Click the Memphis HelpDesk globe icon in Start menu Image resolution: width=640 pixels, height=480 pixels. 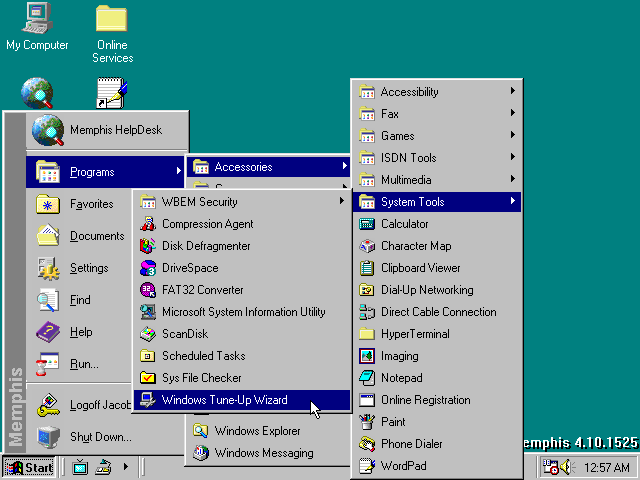pyautogui.click(x=48, y=130)
